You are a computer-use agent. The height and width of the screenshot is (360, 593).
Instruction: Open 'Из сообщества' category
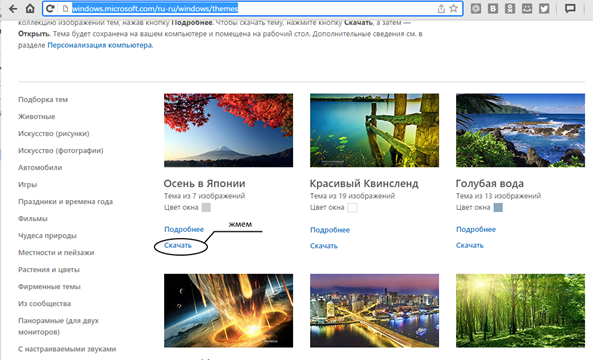[44, 304]
